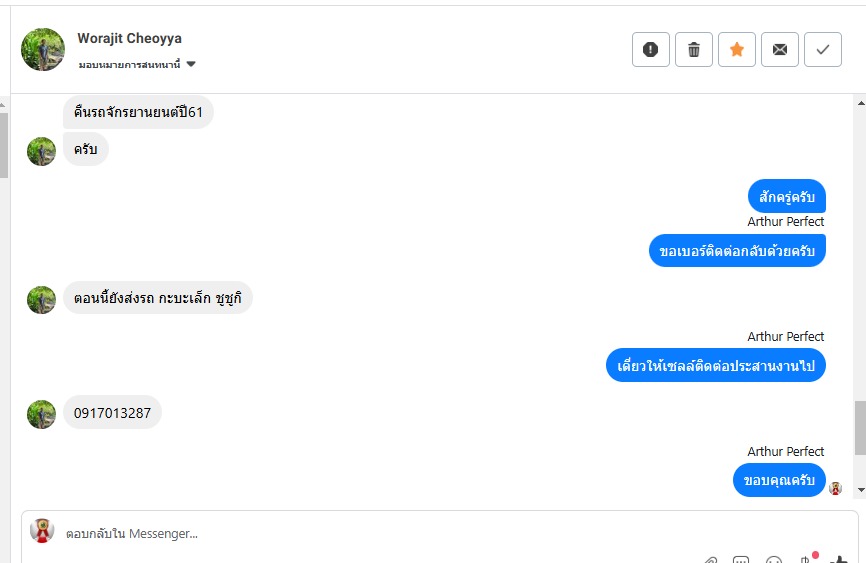
Task: Open saved replies speech bubble icon
Action: [x=741, y=560]
